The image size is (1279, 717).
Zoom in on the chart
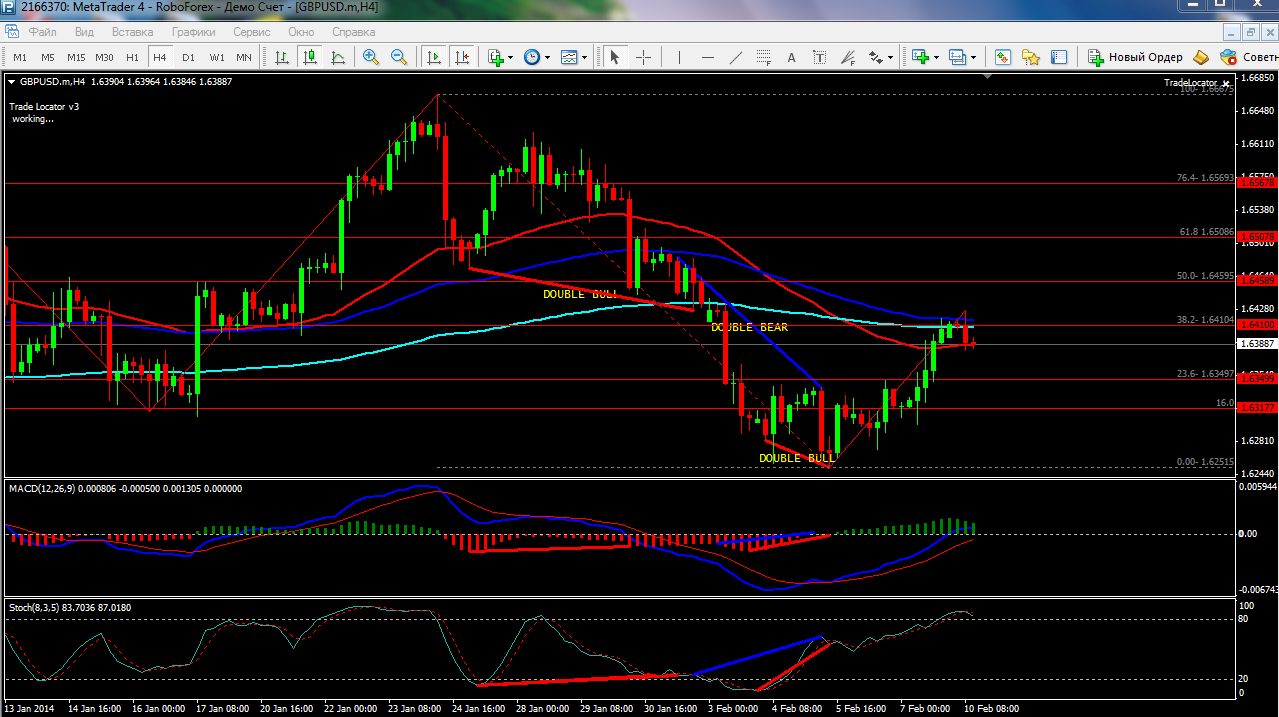[x=371, y=57]
